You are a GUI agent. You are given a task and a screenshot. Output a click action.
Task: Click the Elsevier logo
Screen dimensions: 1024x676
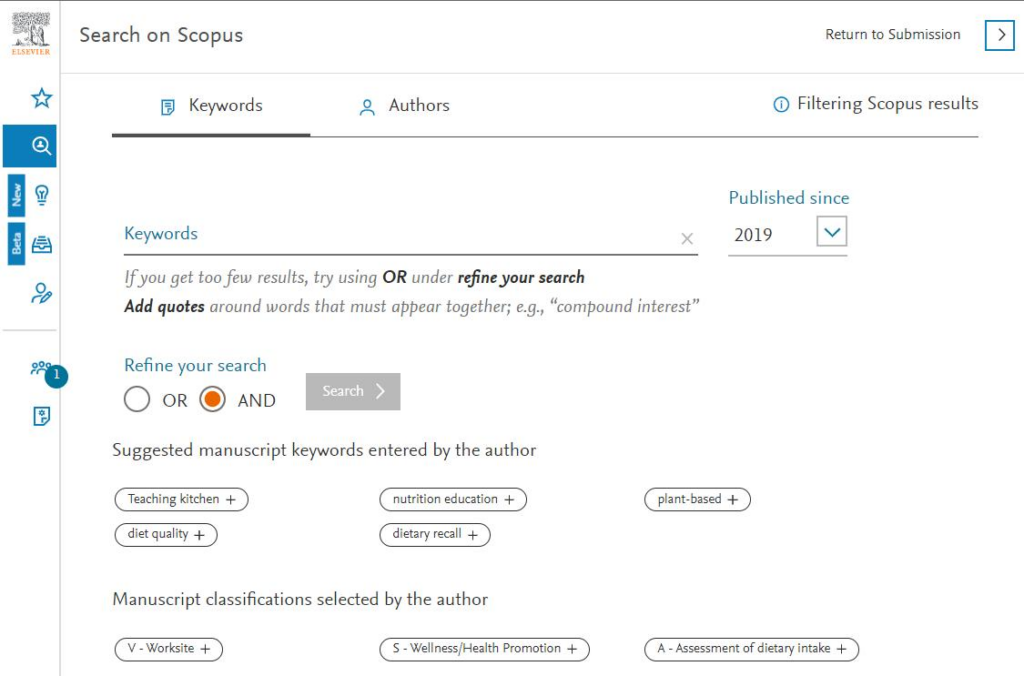pyautogui.click(x=31, y=34)
